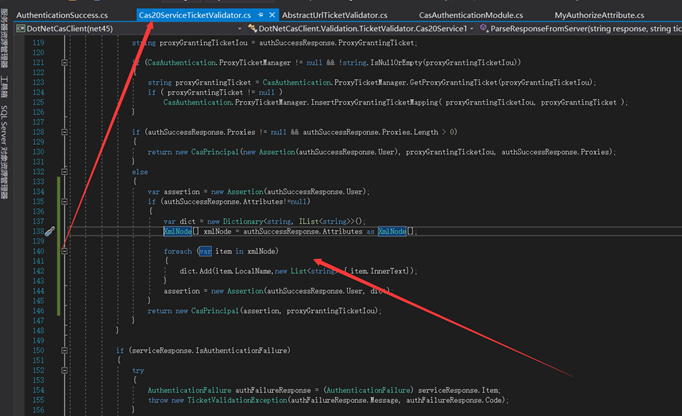Open the 工具箱 toolbox side tab

tap(4, 87)
